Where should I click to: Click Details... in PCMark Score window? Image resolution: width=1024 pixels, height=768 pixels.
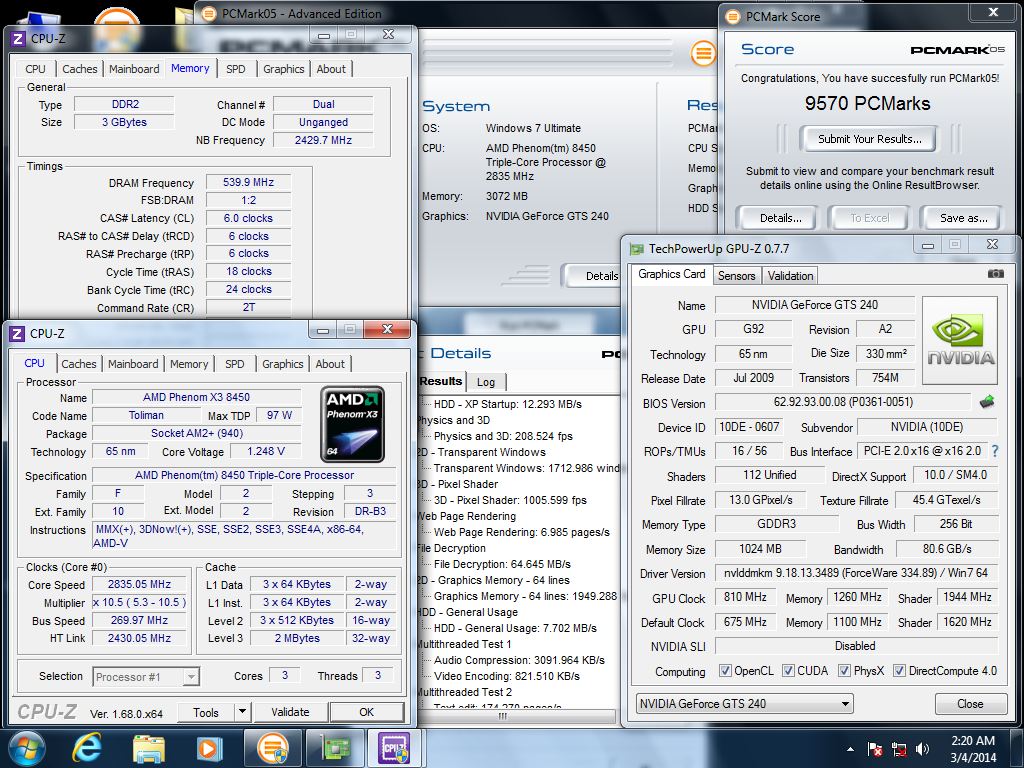(780, 218)
